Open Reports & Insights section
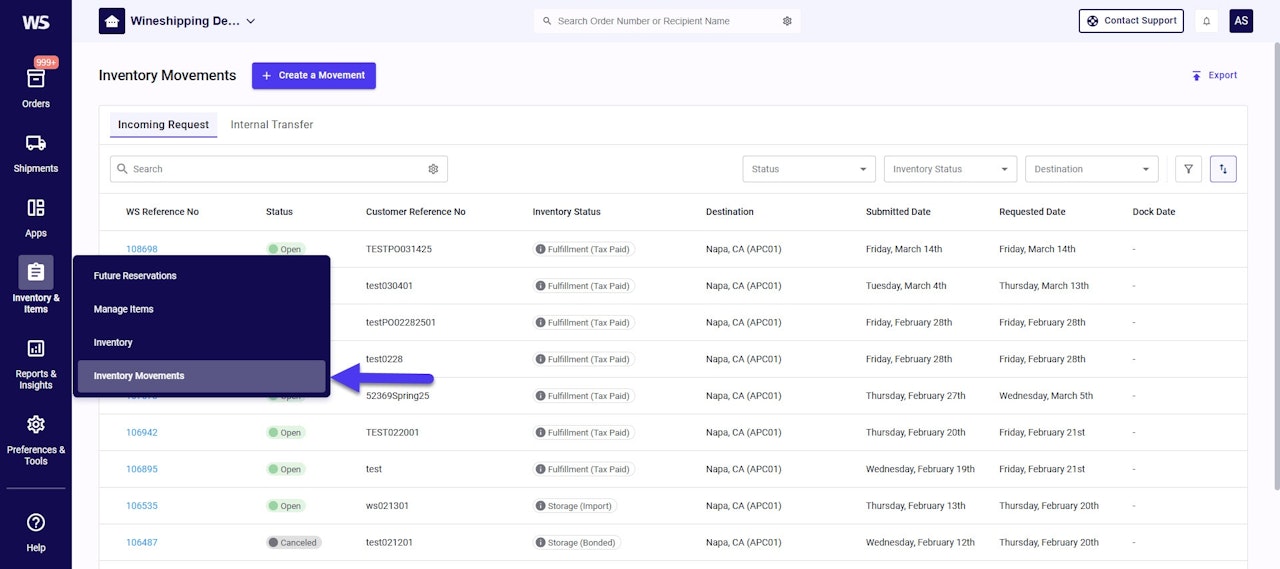 (x=36, y=362)
